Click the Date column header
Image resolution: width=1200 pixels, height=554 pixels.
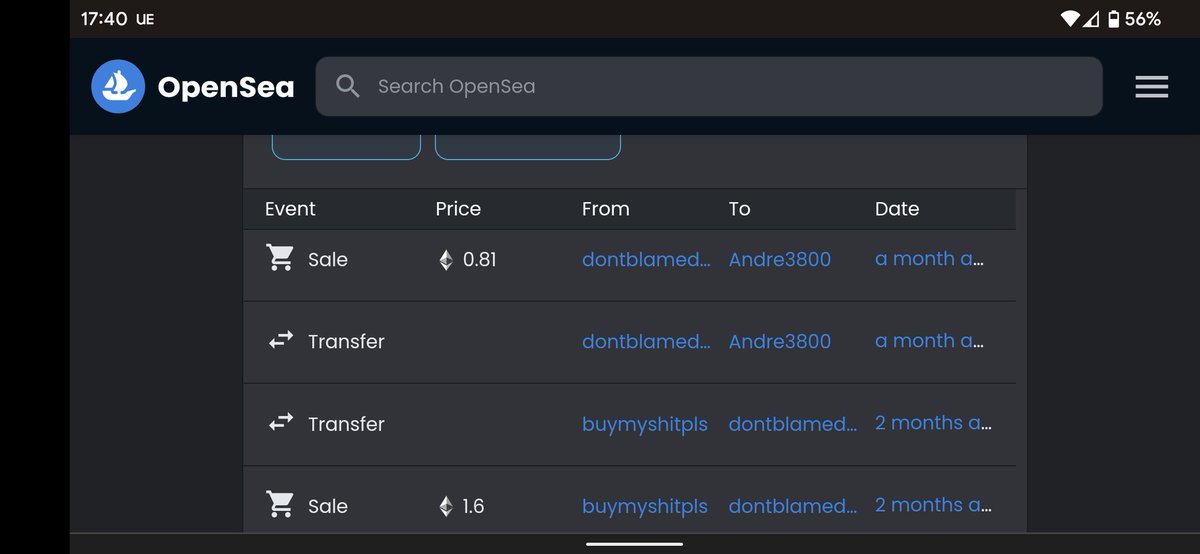point(897,209)
